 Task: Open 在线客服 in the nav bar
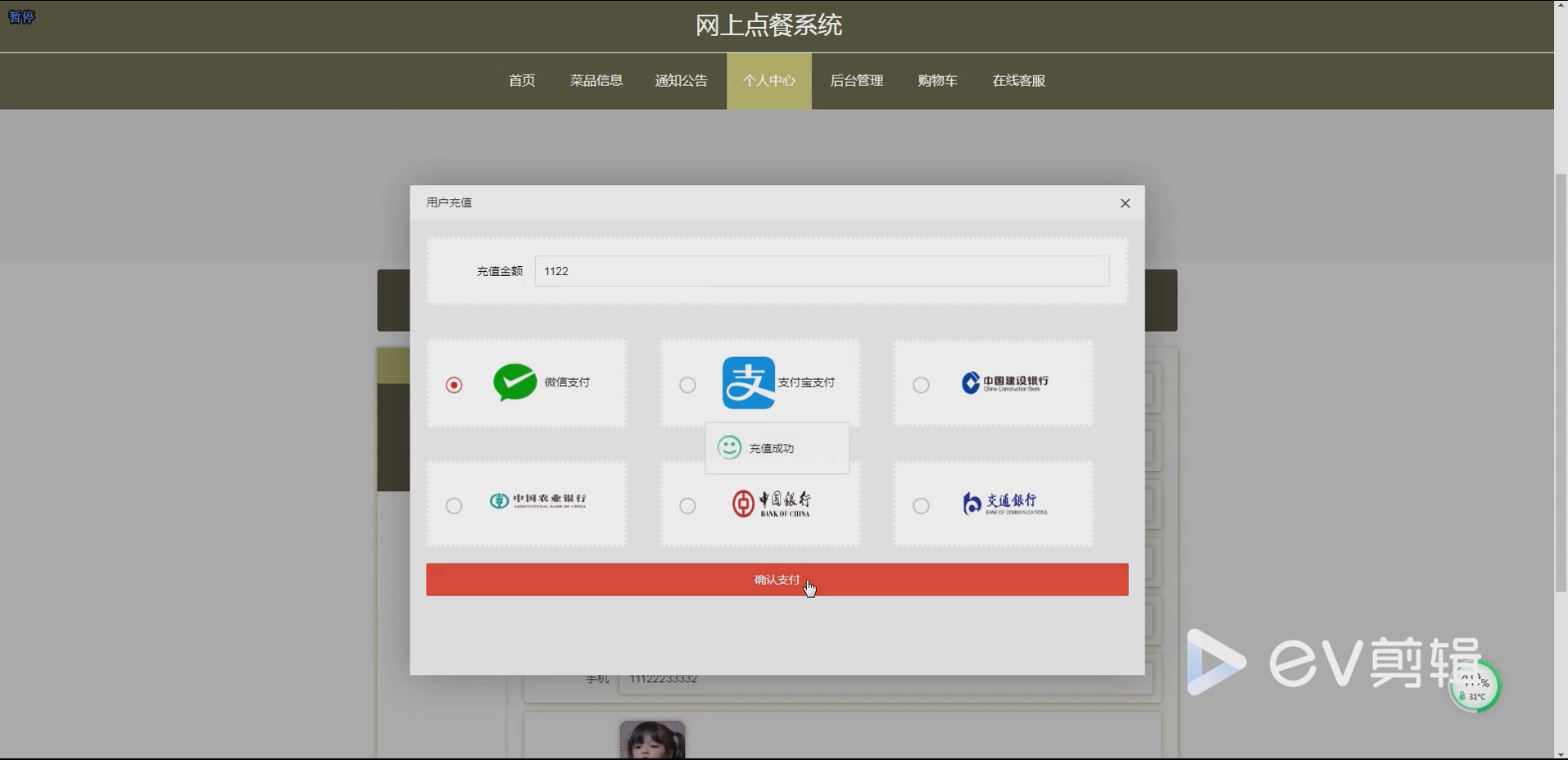tap(1018, 80)
